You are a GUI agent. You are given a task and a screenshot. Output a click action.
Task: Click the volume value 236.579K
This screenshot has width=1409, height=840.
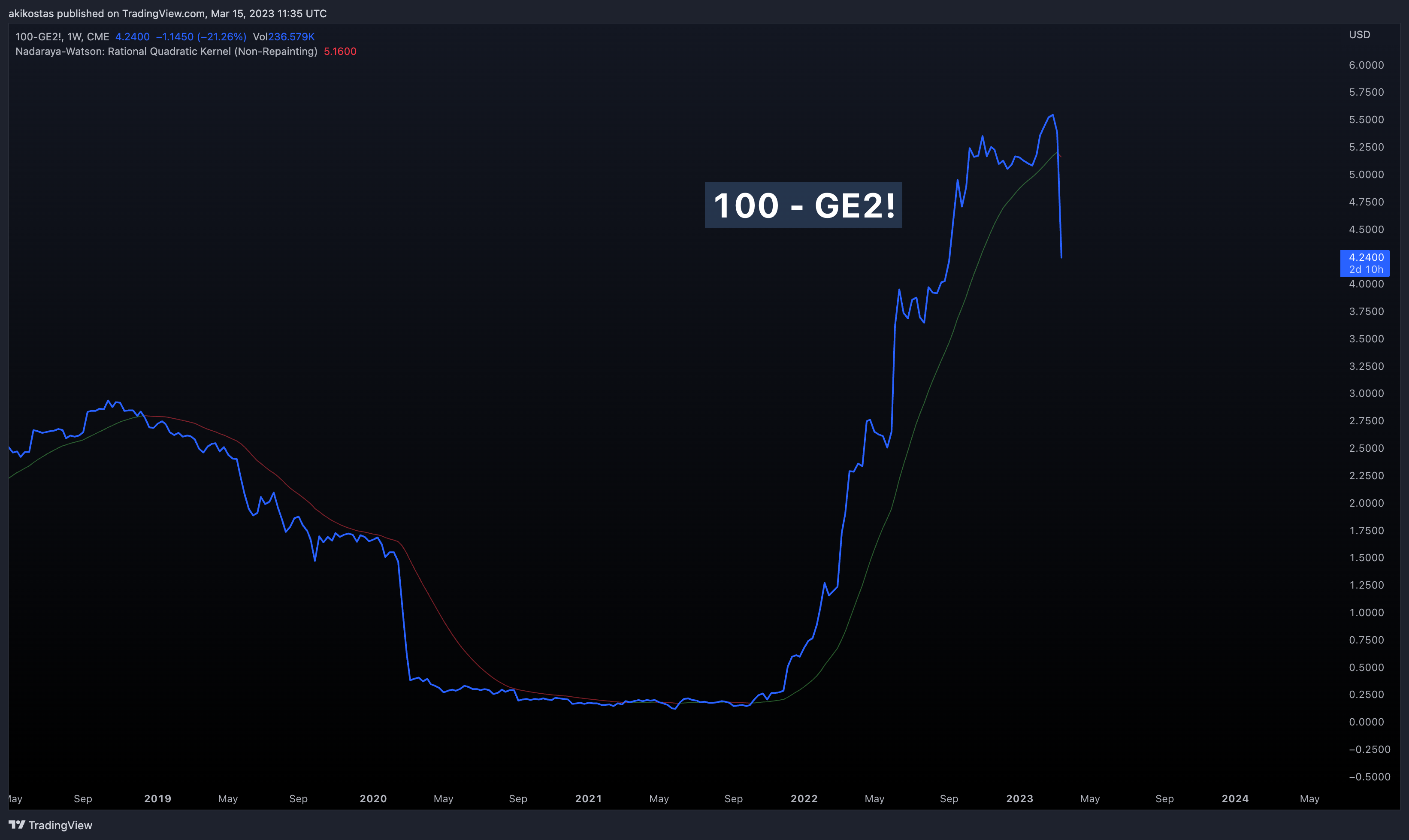coord(291,37)
